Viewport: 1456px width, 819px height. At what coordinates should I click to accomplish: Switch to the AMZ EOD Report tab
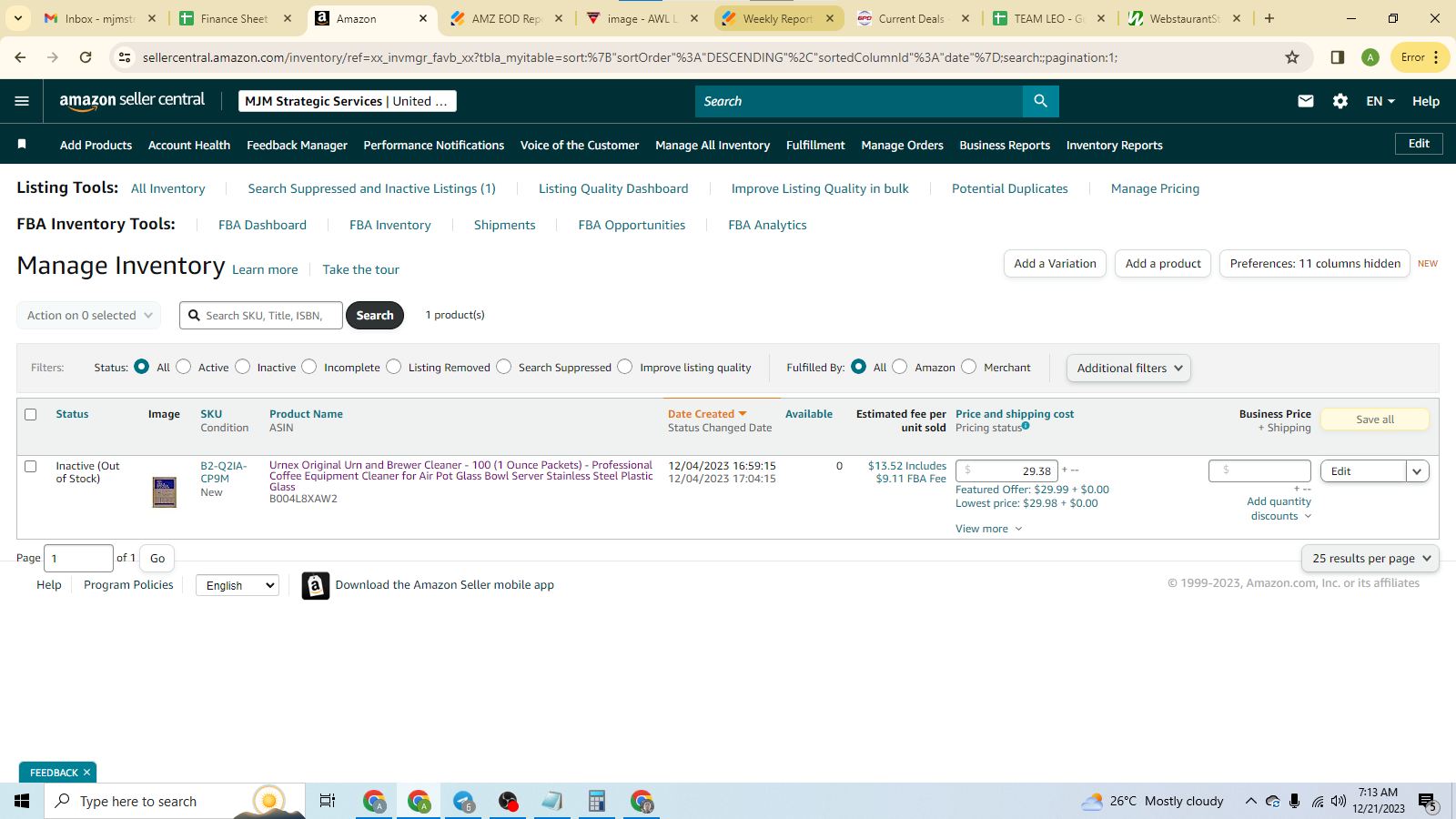pyautogui.click(x=507, y=18)
